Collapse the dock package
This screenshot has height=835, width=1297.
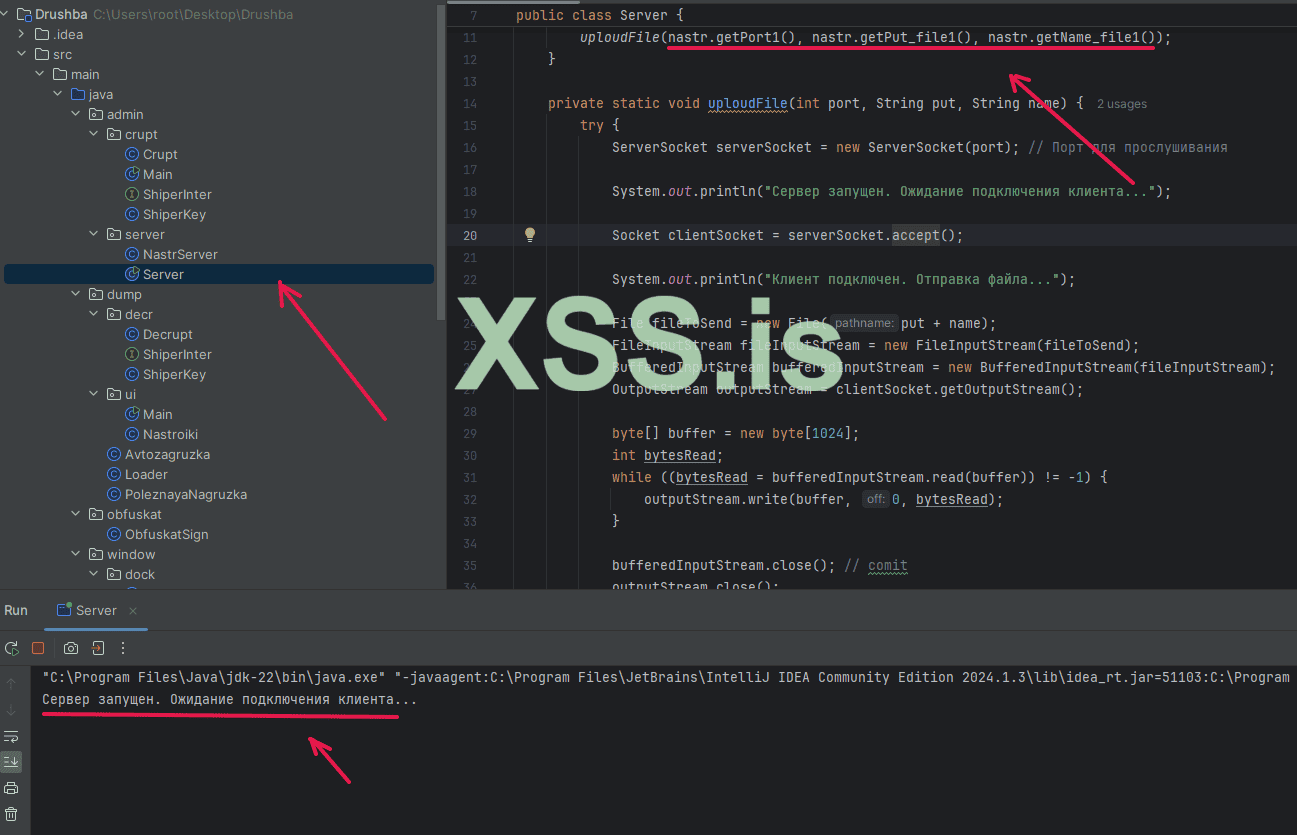[95, 574]
